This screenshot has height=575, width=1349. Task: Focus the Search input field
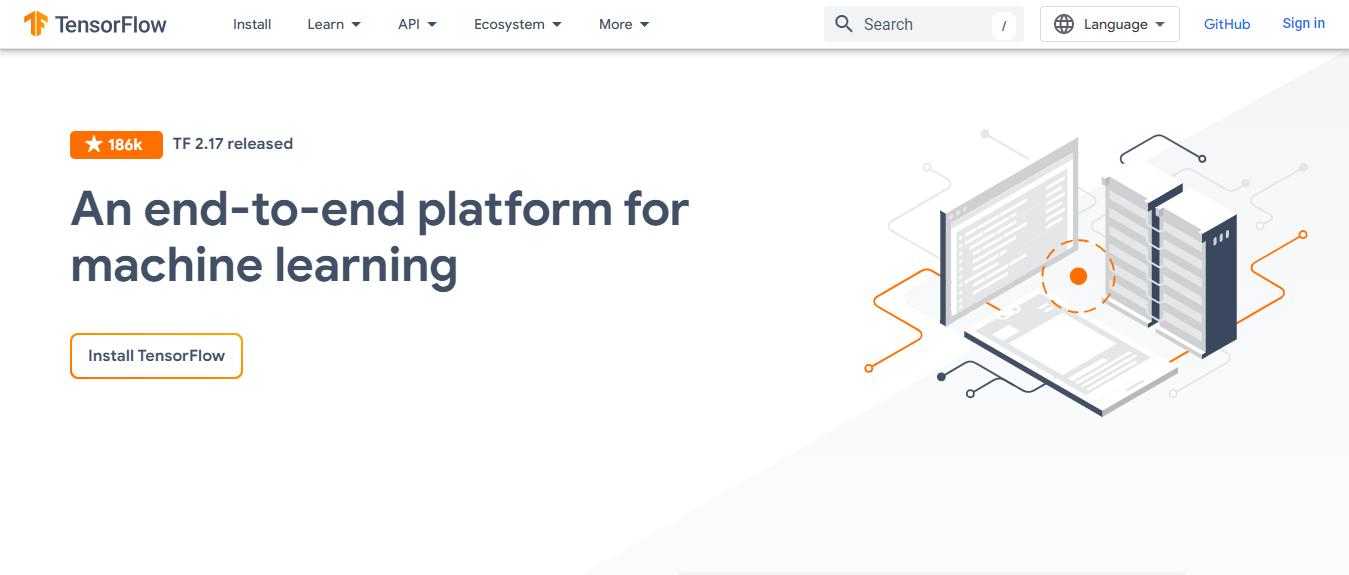(924, 24)
